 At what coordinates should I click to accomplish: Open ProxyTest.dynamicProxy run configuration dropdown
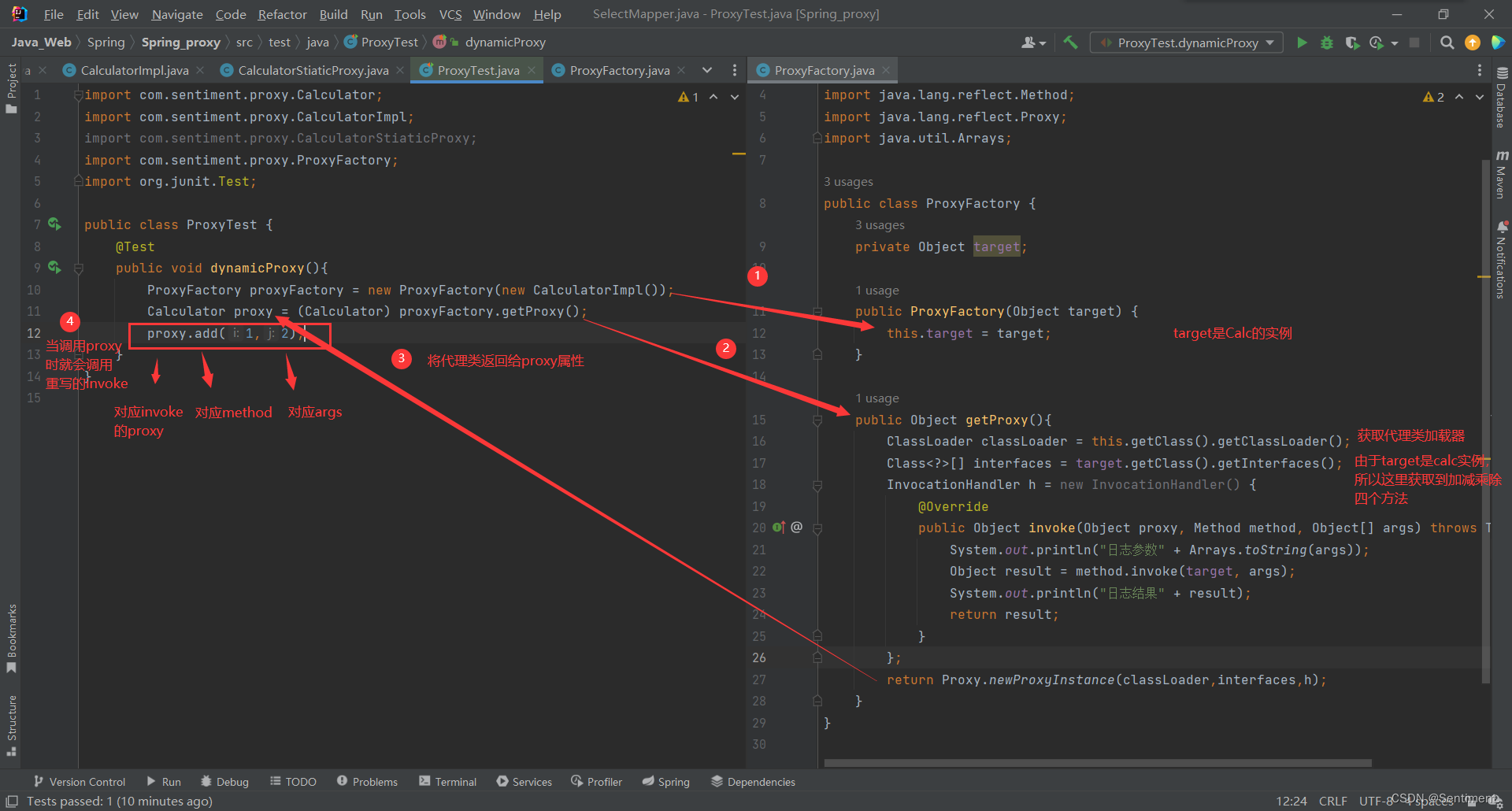coord(1187,43)
